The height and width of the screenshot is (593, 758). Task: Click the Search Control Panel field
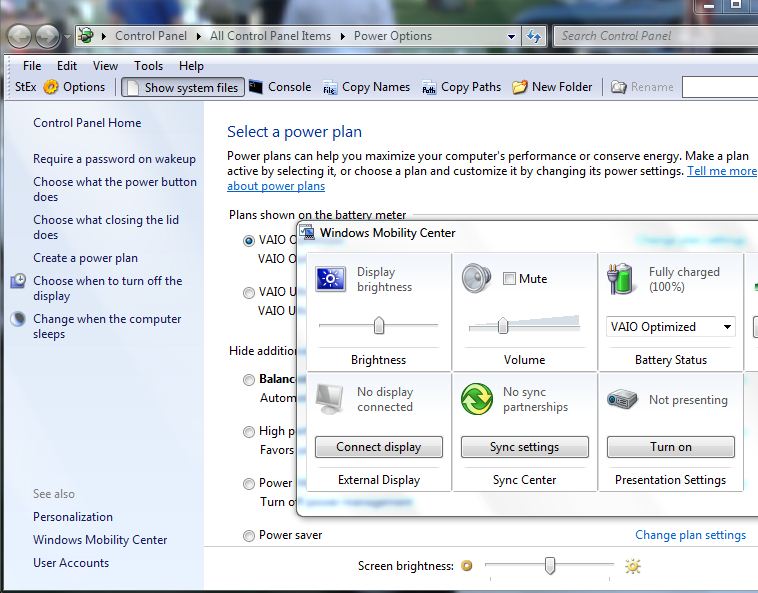[656, 36]
